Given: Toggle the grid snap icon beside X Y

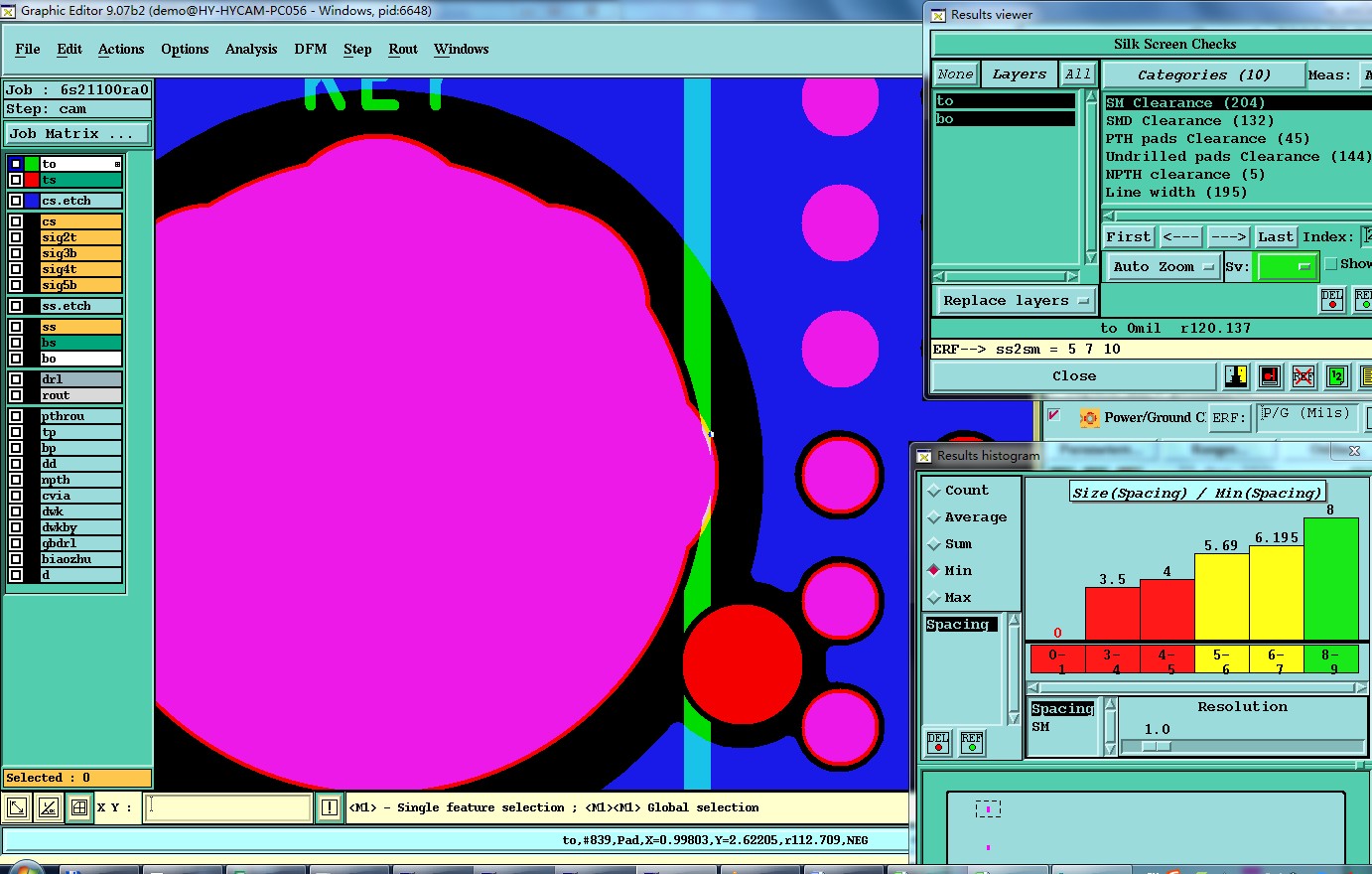Looking at the screenshot, I should point(79,807).
